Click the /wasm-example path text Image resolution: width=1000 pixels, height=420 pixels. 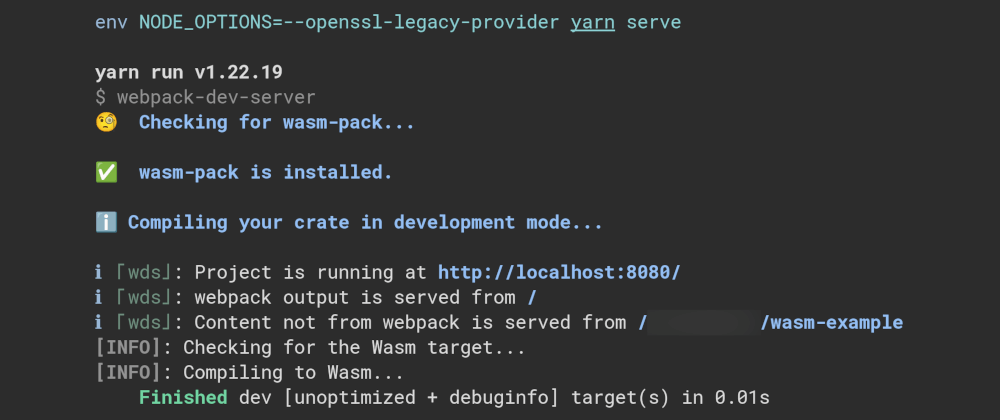832,323
